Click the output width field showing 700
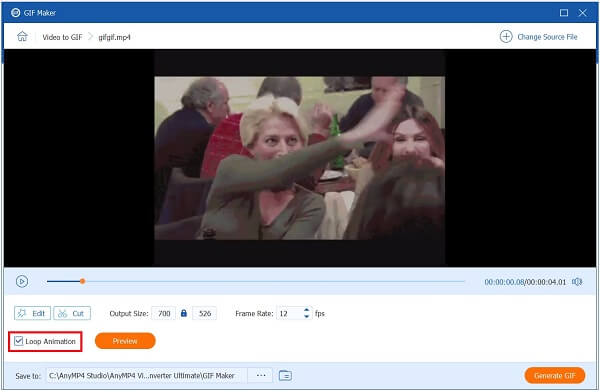600x392 pixels. point(164,313)
